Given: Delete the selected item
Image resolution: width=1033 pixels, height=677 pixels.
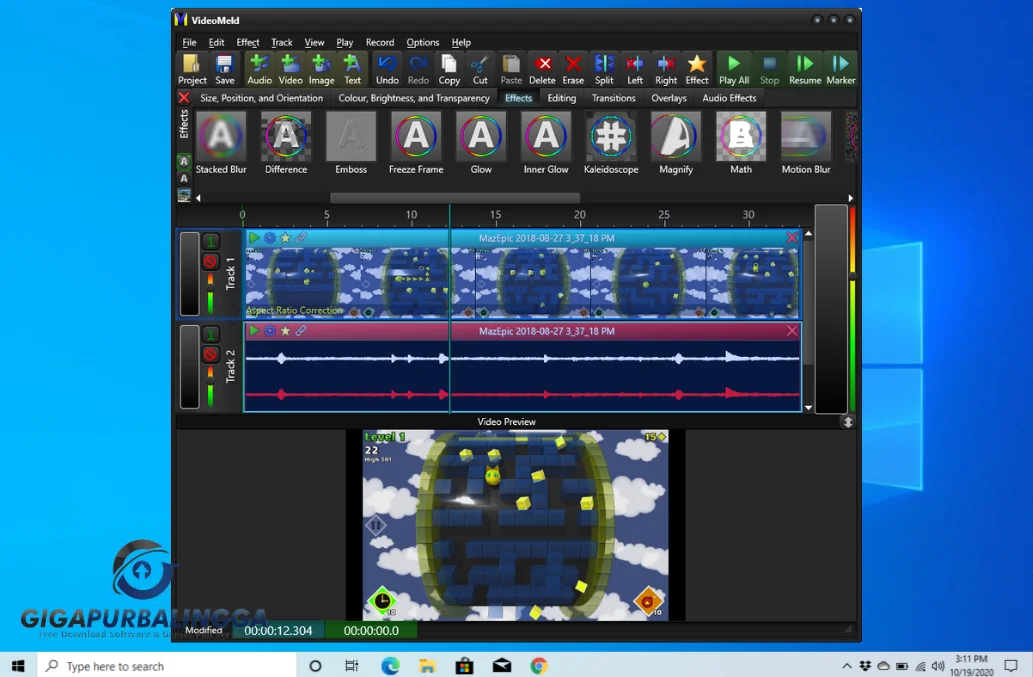Looking at the screenshot, I should [x=542, y=69].
